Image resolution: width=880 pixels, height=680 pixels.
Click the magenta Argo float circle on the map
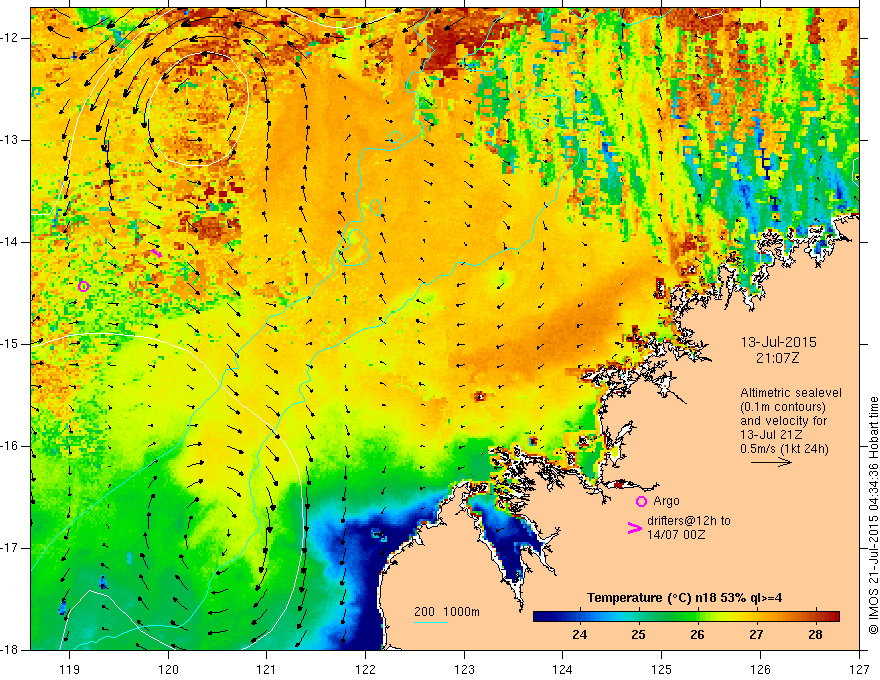[83, 287]
